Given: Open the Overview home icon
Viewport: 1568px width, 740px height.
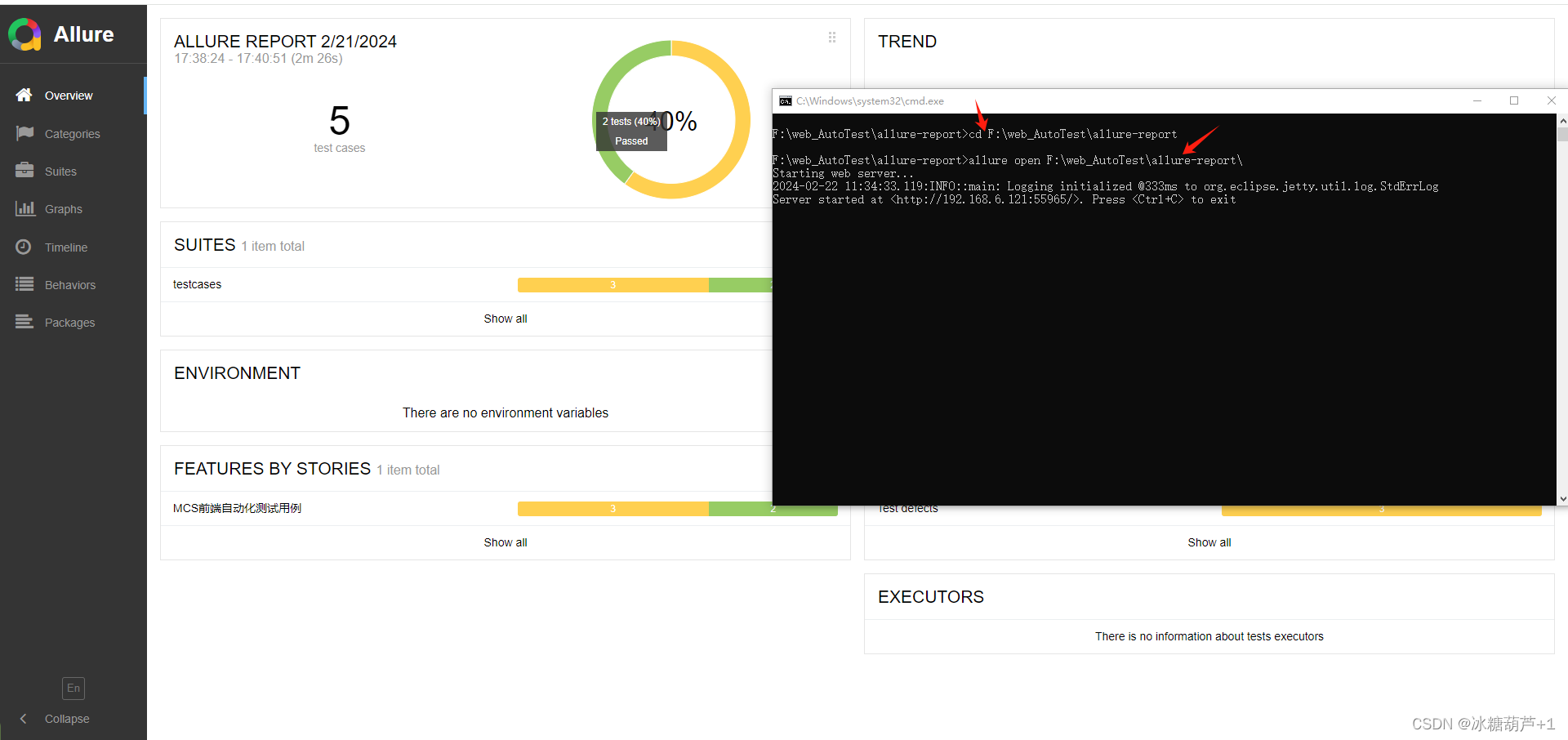Looking at the screenshot, I should [24, 95].
